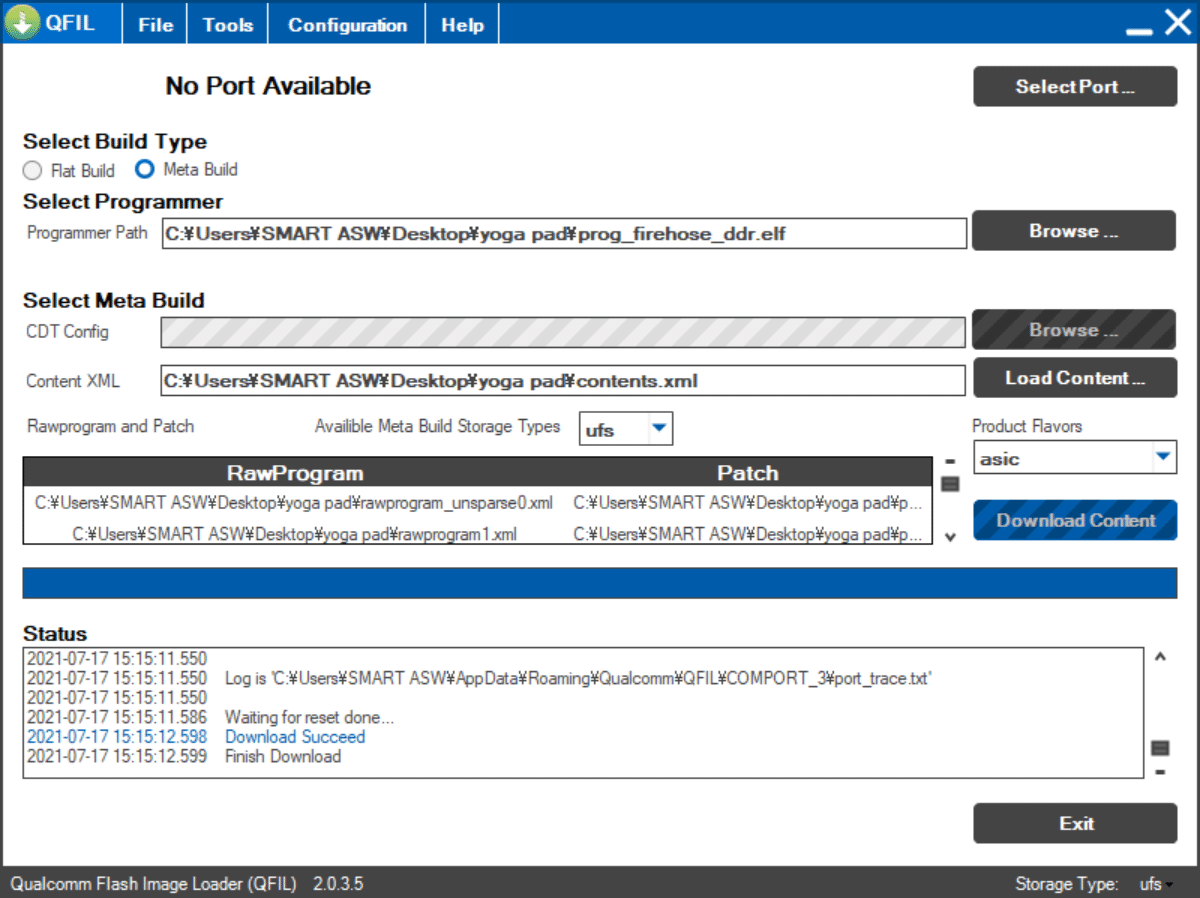Click the port_trace.txt log path line
Screen dimensions: 1200x898
click(579, 679)
